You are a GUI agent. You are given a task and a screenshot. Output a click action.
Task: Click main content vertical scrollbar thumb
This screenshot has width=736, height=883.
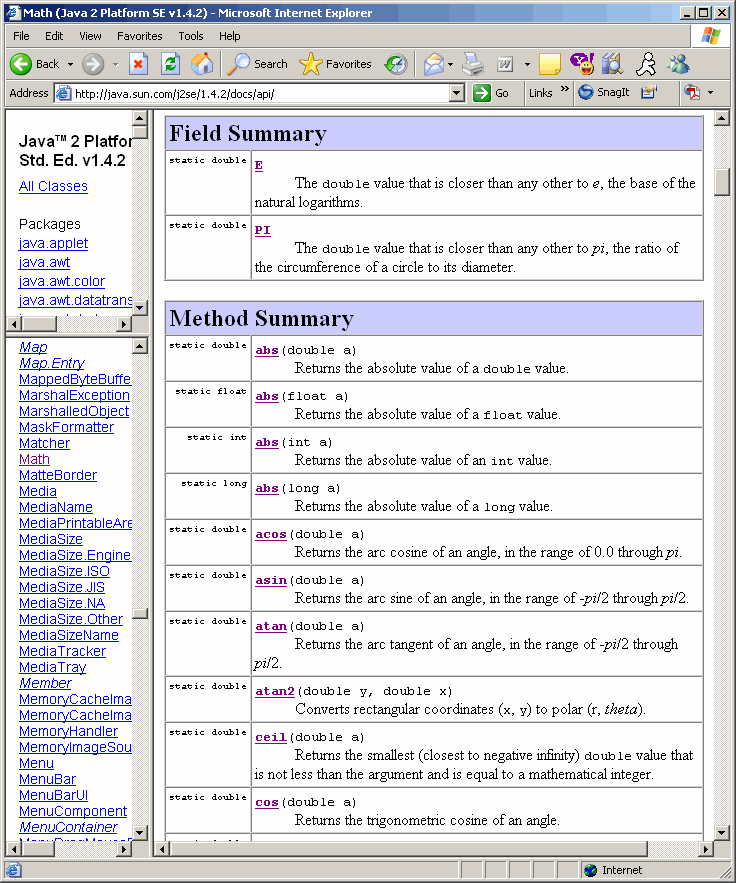tap(721, 181)
